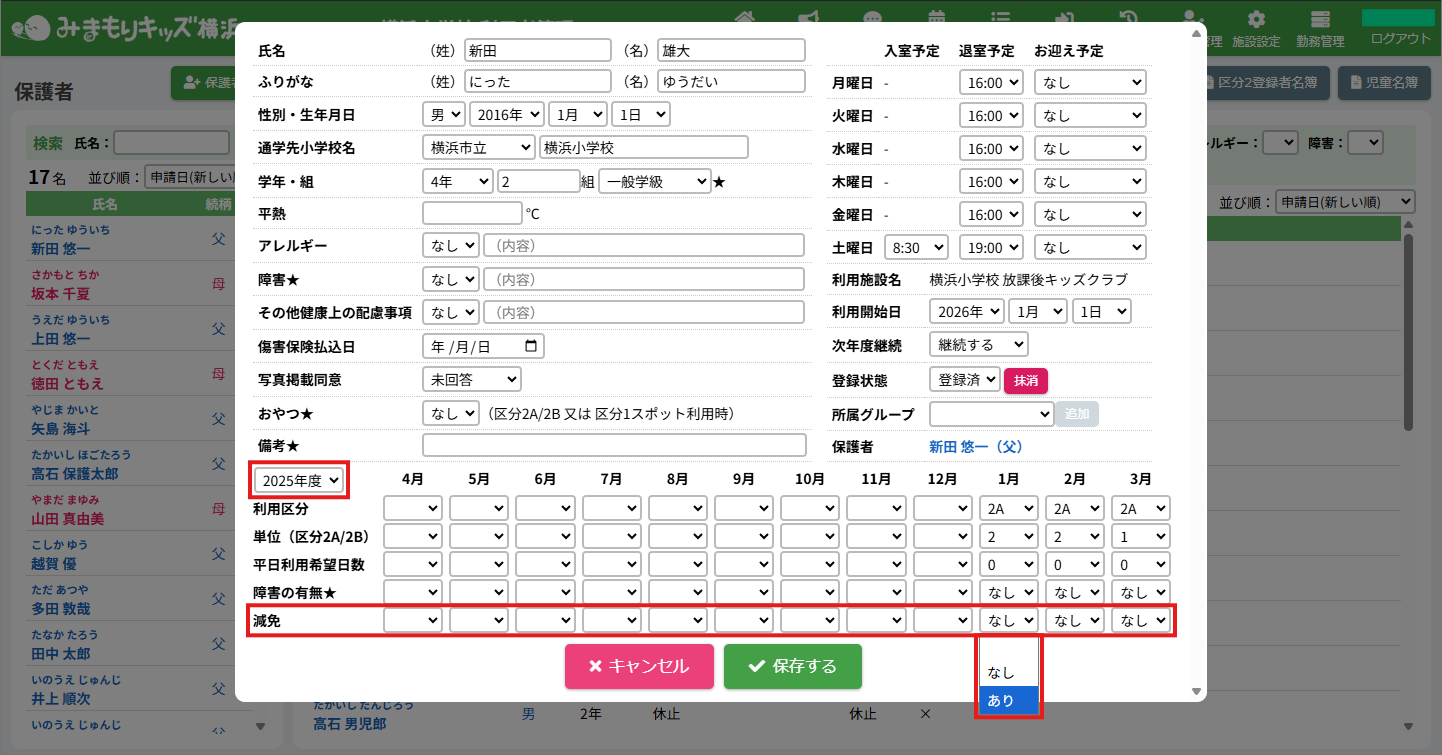The width and height of the screenshot is (1442, 755).
Task: Open the 次年度継続 dropdown
Action: (978, 345)
